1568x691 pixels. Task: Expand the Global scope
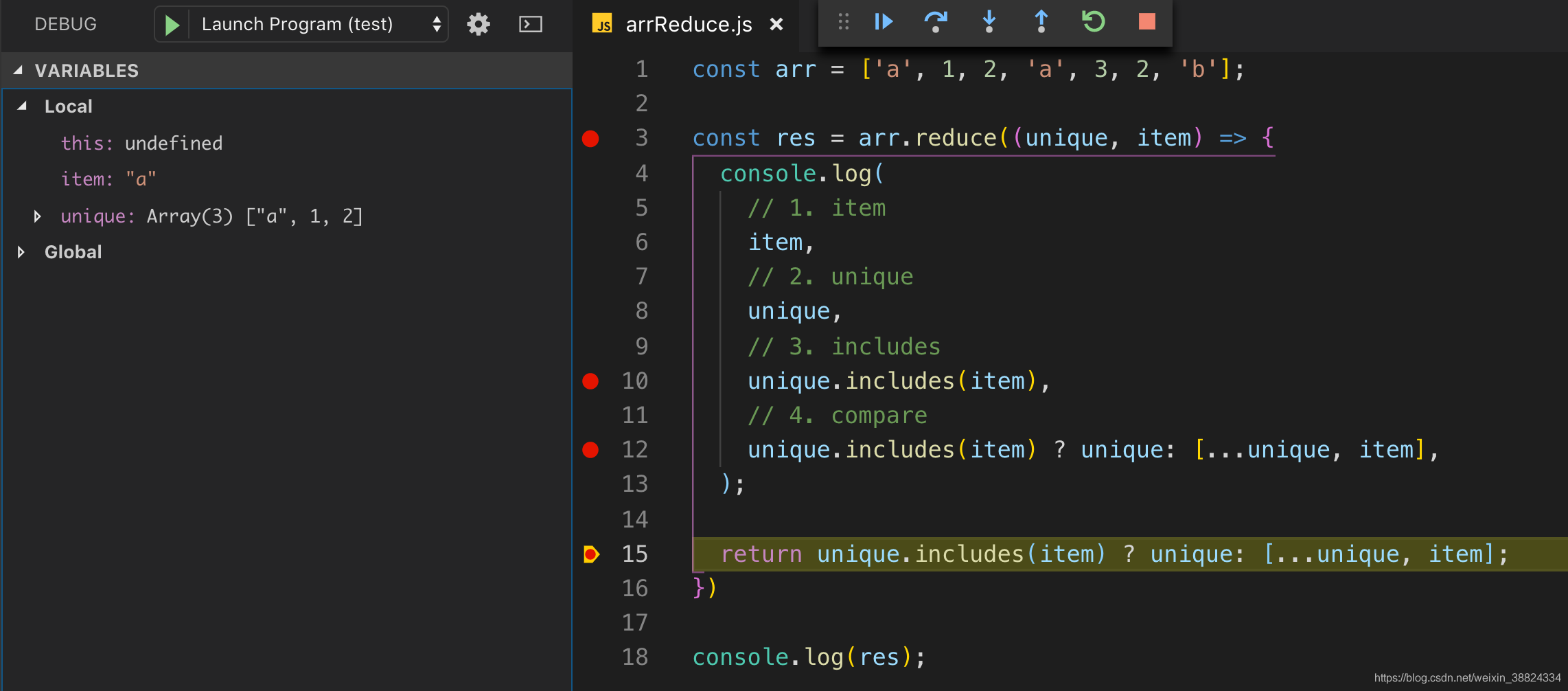point(21,252)
